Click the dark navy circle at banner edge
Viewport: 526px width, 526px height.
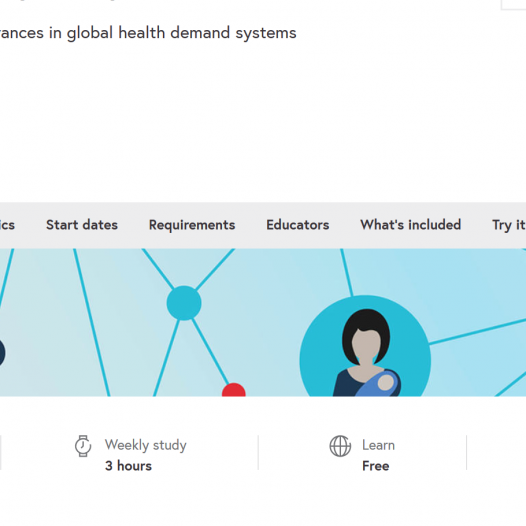tap(2, 353)
